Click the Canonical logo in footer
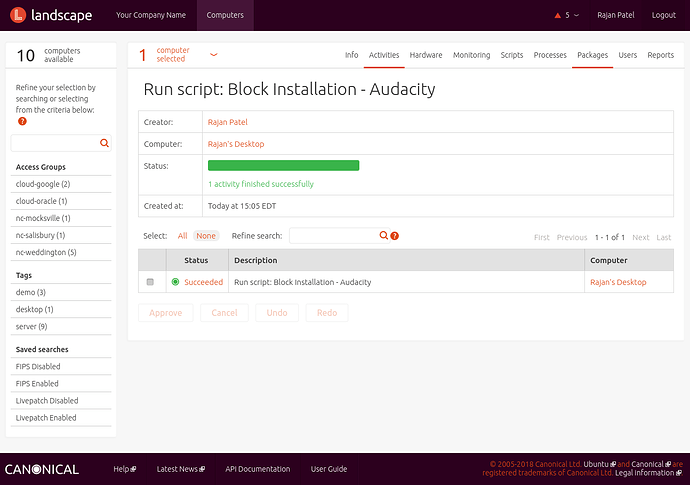The height and width of the screenshot is (485, 690). [42, 469]
